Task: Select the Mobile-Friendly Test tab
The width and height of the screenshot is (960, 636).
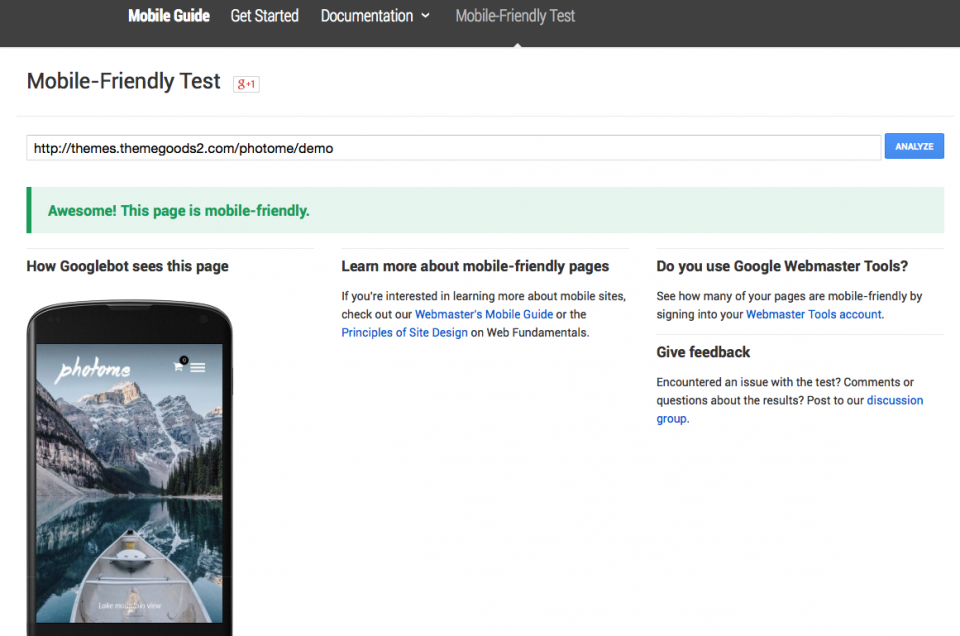Action: coord(515,16)
